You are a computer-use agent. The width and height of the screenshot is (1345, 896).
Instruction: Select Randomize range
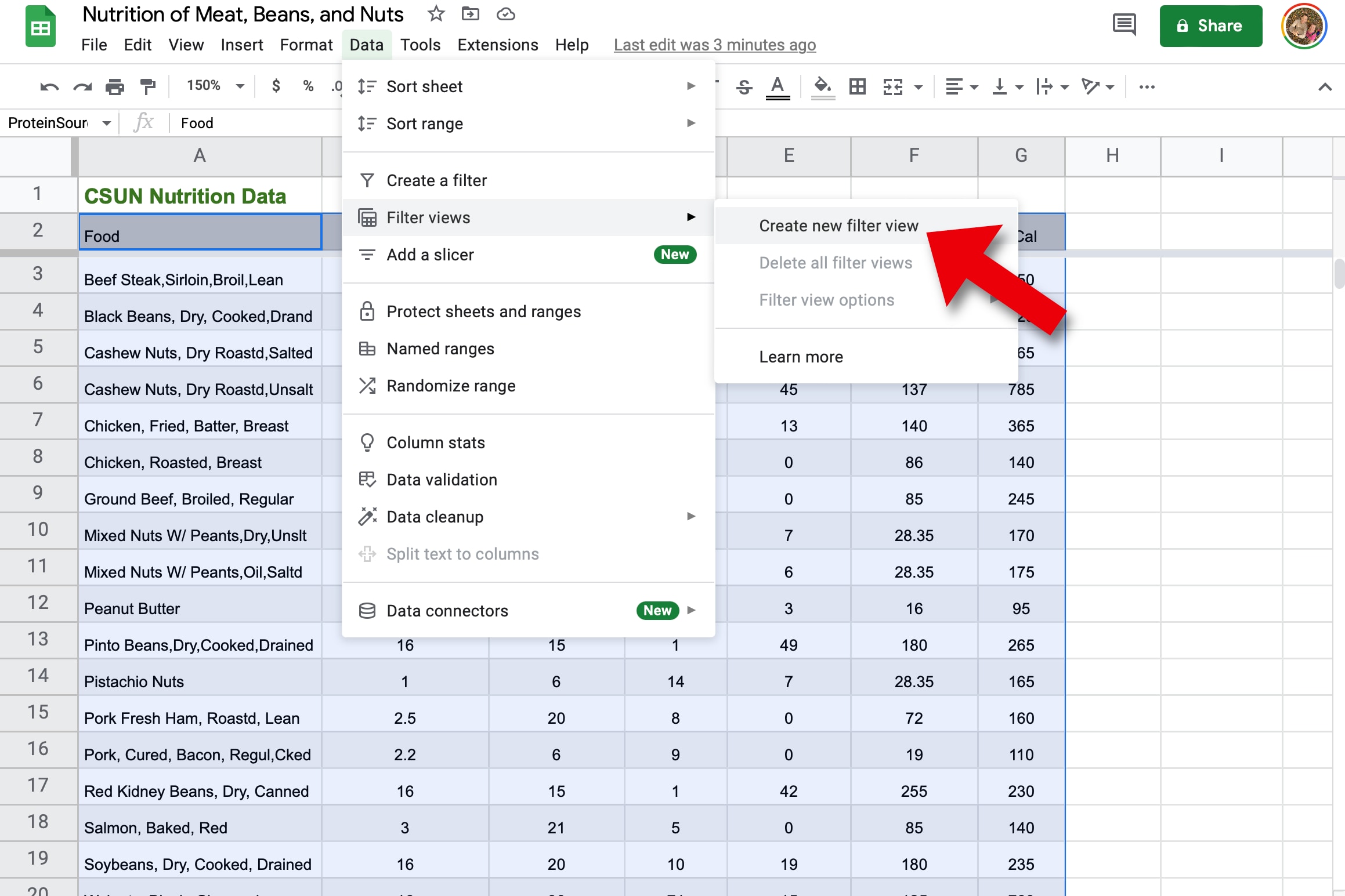pyautogui.click(x=528, y=386)
